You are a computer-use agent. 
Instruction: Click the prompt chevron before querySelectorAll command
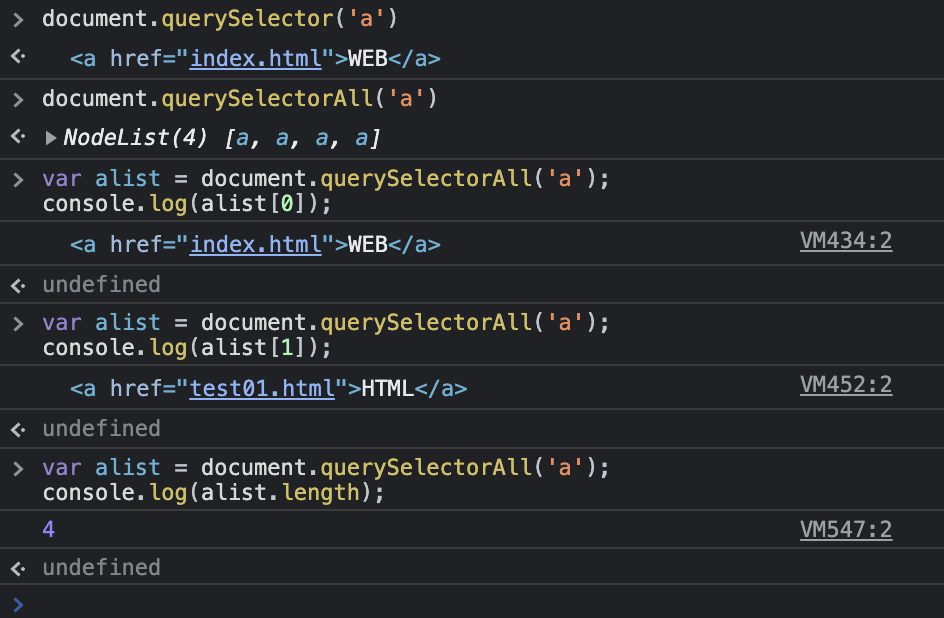18,98
